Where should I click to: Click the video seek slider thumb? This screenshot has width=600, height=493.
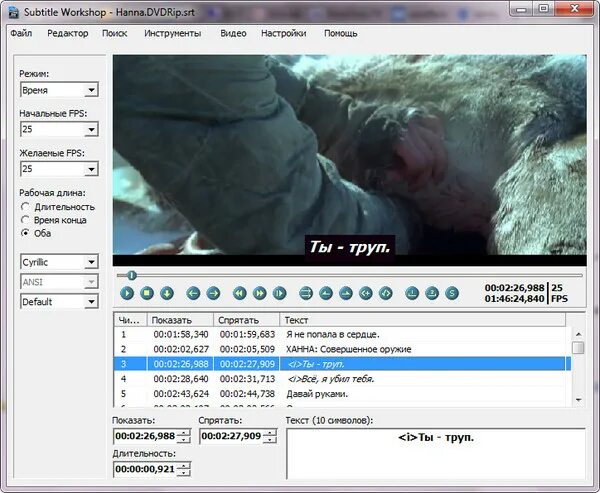pyautogui.click(x=132, y=275)
